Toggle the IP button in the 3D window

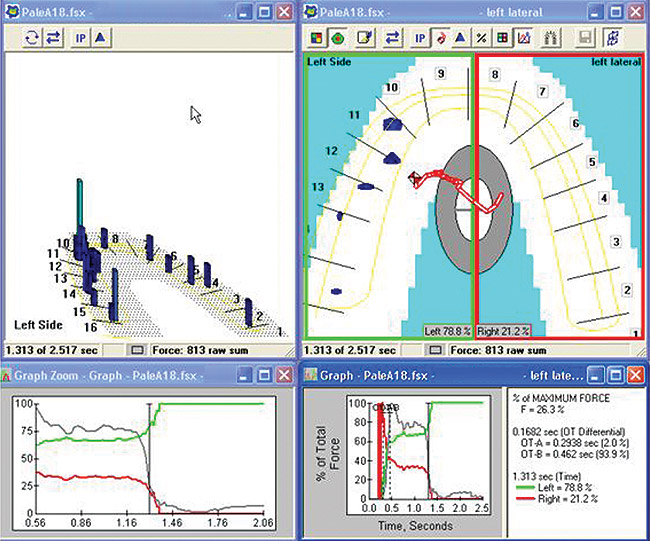82,37
